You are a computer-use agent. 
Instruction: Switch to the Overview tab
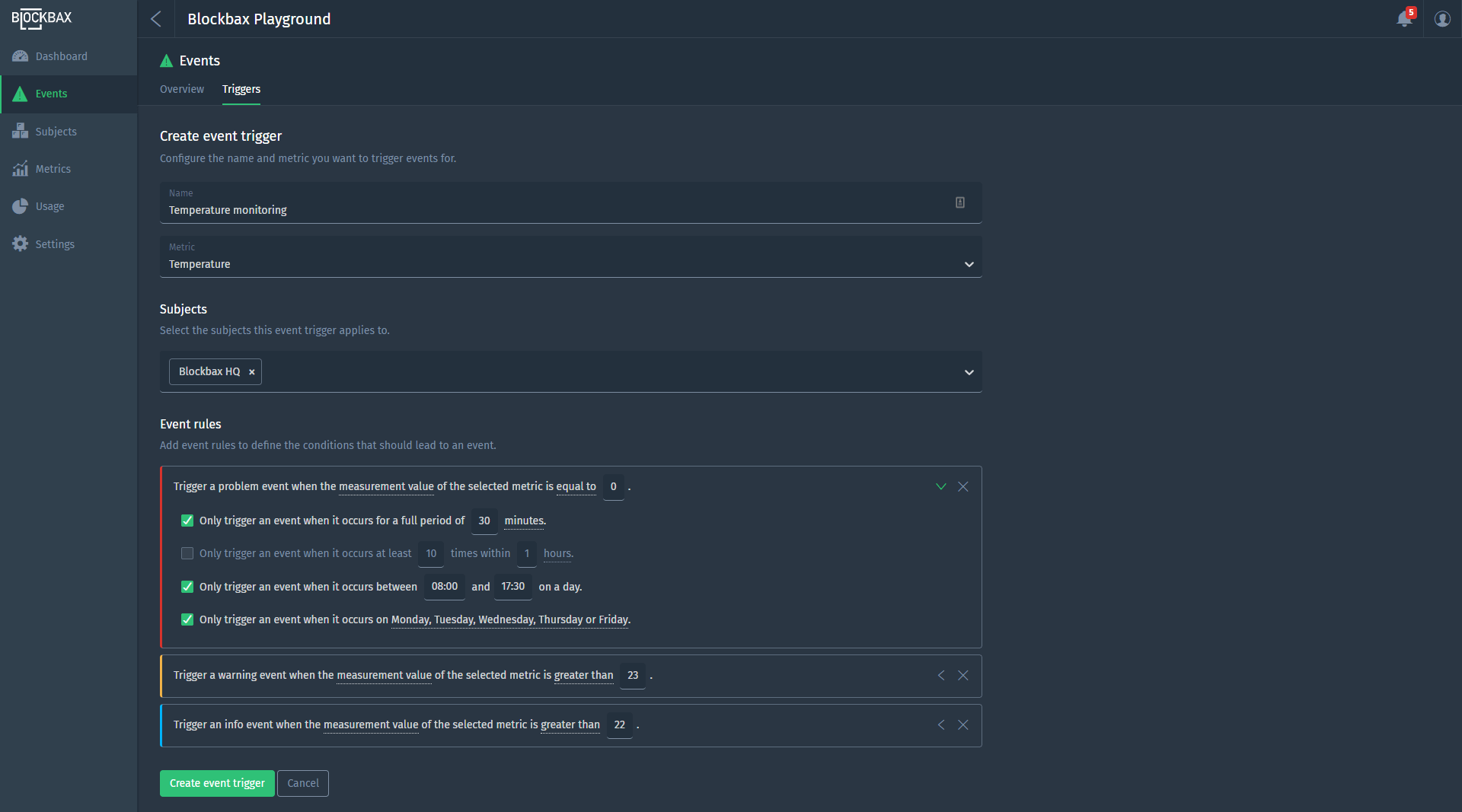pyautogui.click(x=182, y=90)
